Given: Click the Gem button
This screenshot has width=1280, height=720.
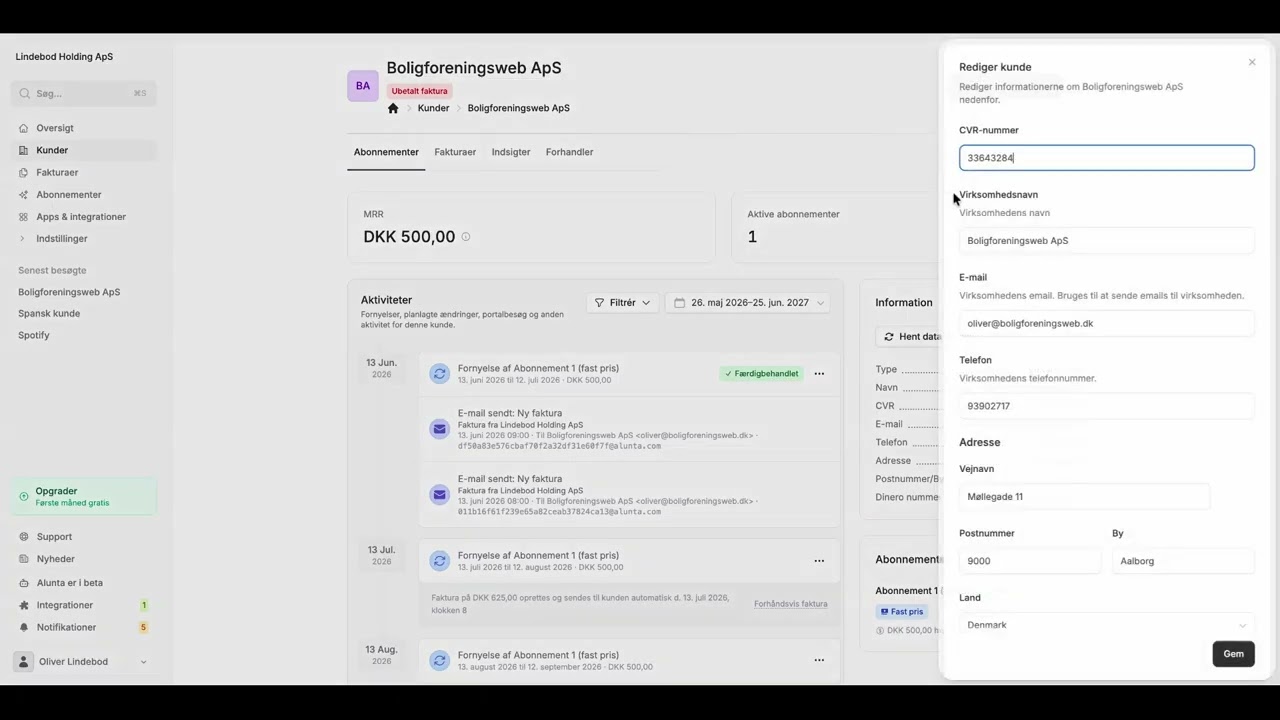Looking at the screenshot, I should [1233, 654].
